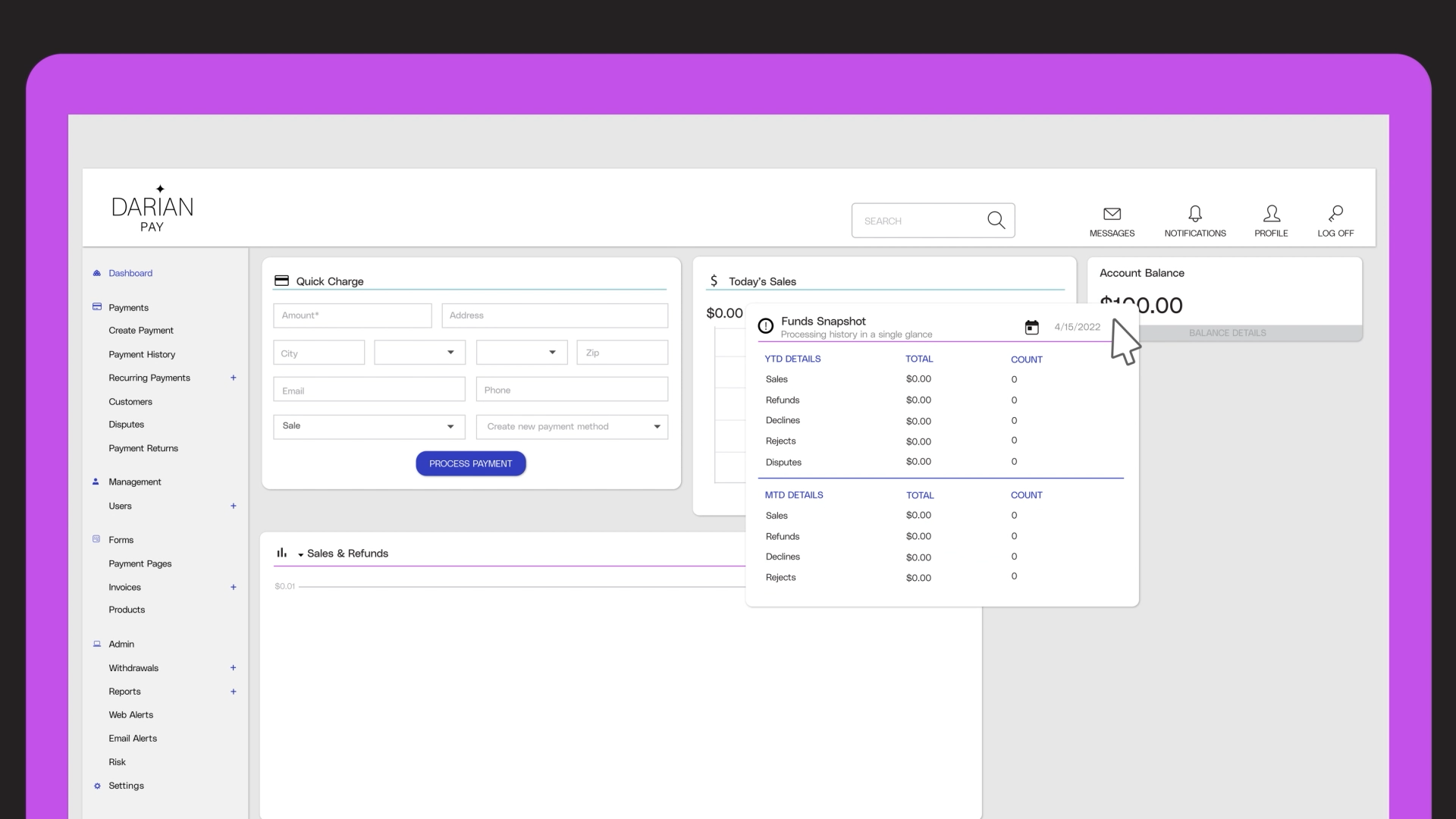
Task: Click the Sales & Refunds bar chart icon
Action: [x=281, y=553]
